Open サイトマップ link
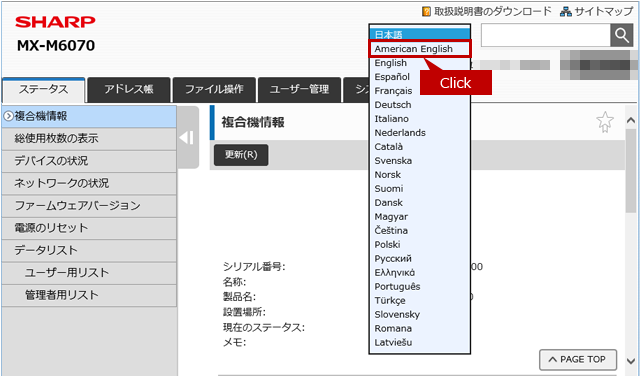The height and width of the screenshot is (376, 640). pyautogui.click(x=604, y=11)
